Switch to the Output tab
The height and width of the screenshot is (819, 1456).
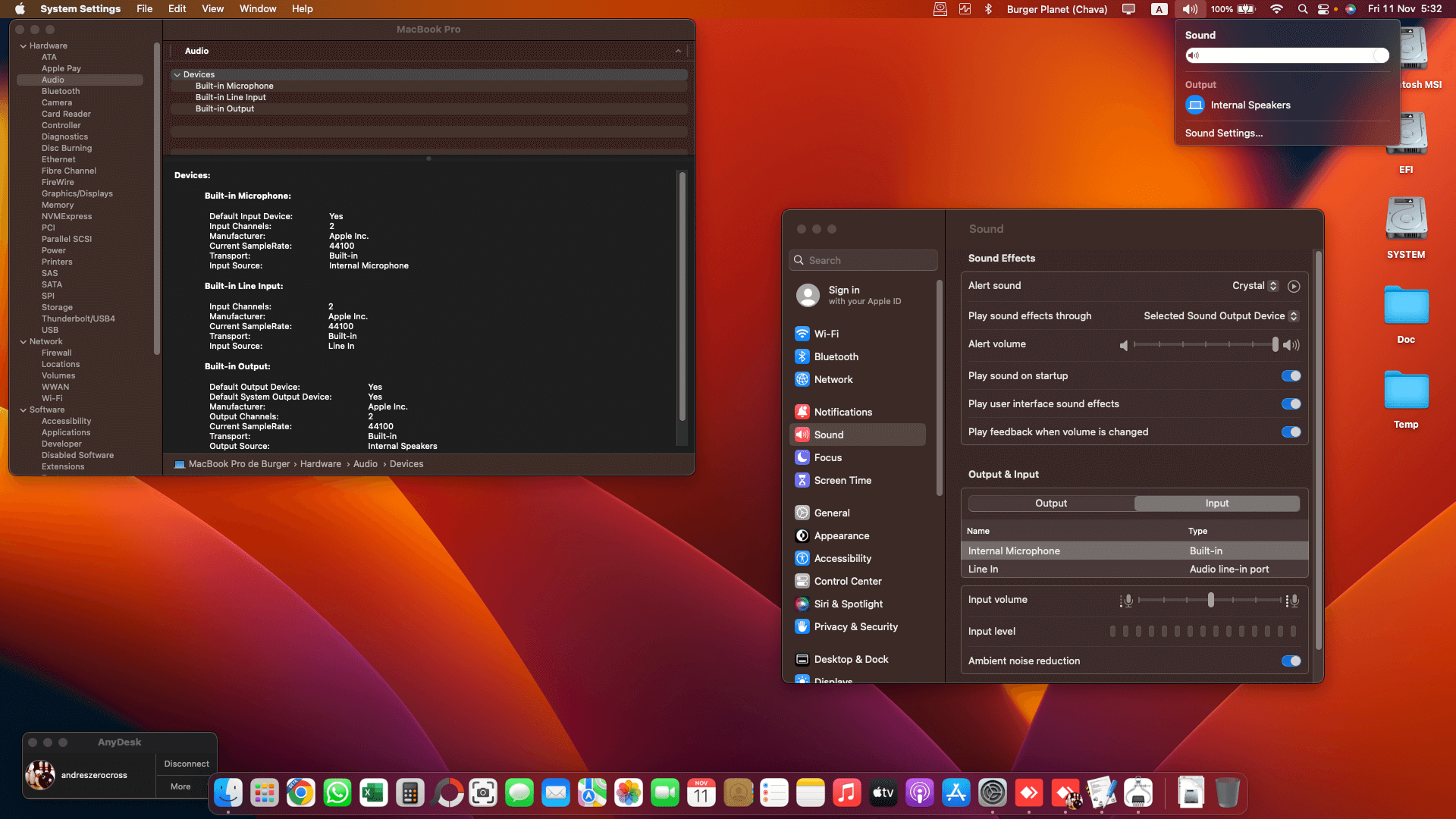click(x=1051, y=504)
